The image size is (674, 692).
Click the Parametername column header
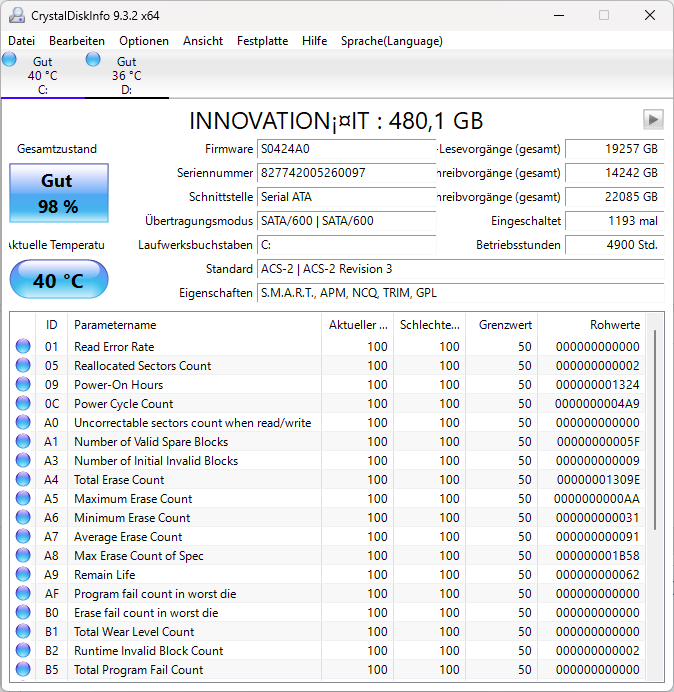[x=194, y=325]
